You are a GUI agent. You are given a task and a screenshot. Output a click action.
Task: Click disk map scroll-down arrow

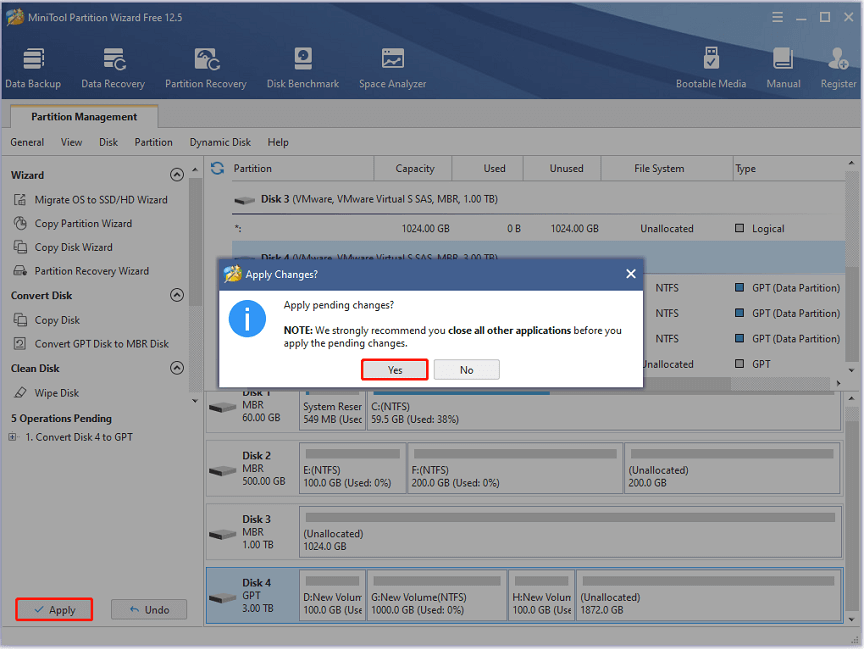[x=852, y=619]
